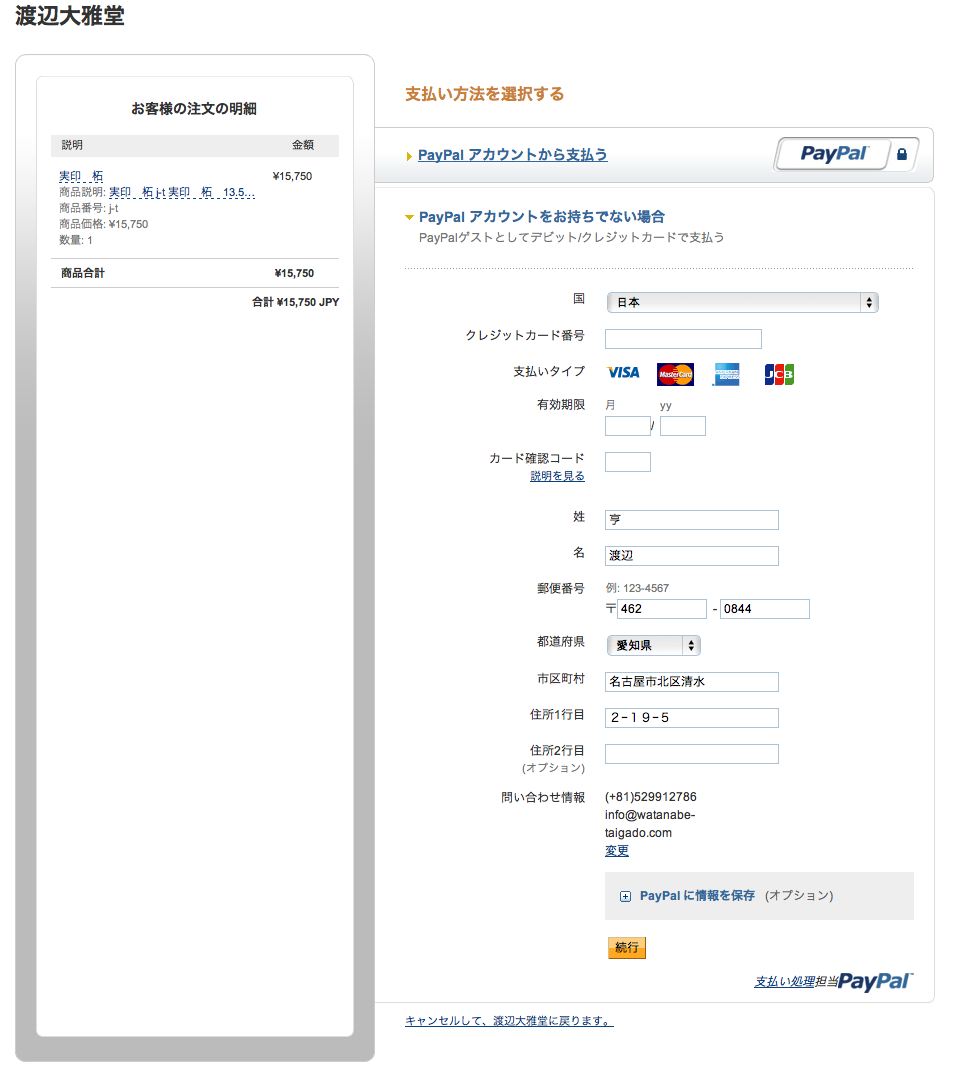Click the 数量: 1 quantity text

(76, 240)
